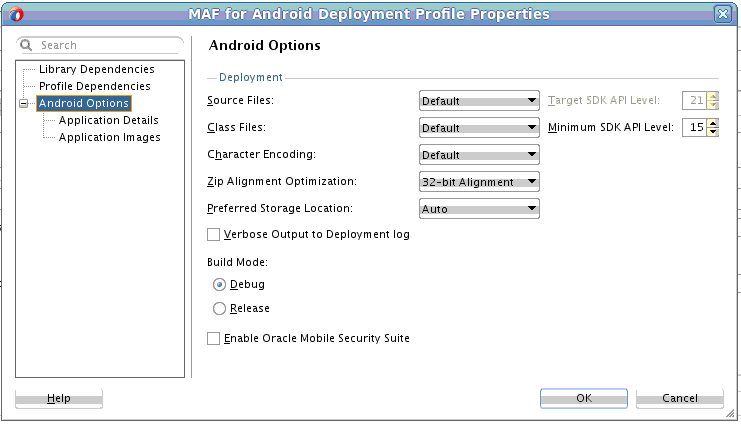Click the search magnifier icon
Viewport: 741px width, 425px height.
tap(26, 45)
